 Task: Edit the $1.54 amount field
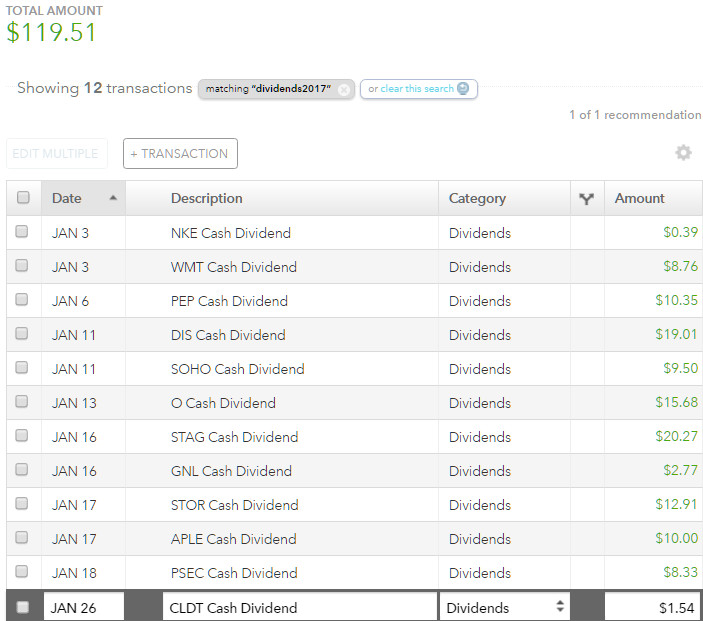coord(653,607)
